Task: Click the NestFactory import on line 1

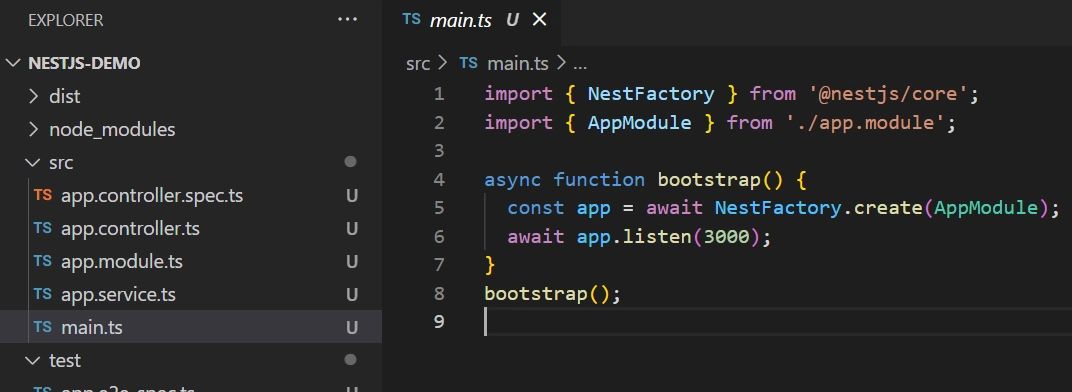Action: [x=651, y=94]
